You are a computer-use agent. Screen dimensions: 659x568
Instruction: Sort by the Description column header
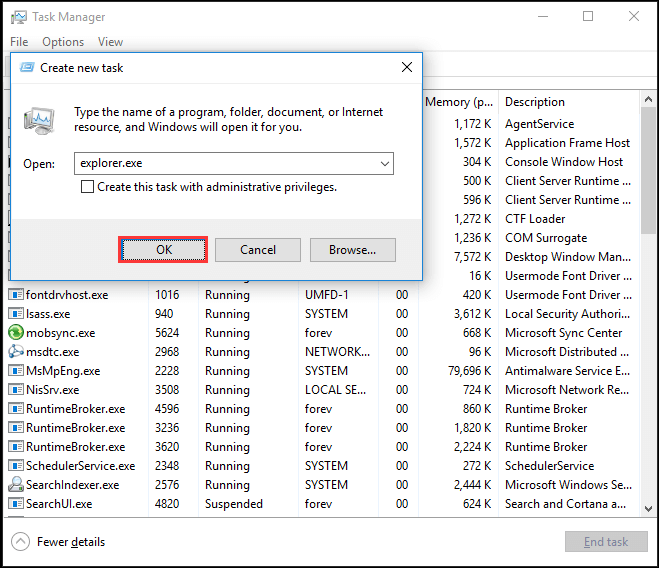[535, 102]
